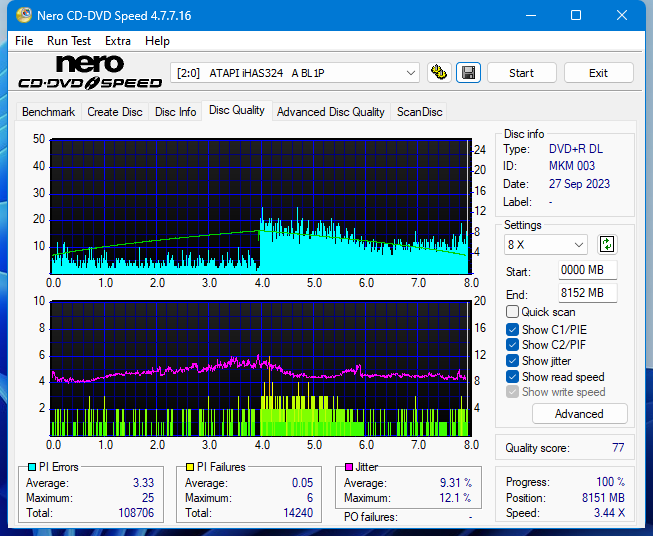Image resolution: width=653 pixels, height=536 pixels.
Task: Click the save floppy disk icon
Action: click(x=469, y=73)
